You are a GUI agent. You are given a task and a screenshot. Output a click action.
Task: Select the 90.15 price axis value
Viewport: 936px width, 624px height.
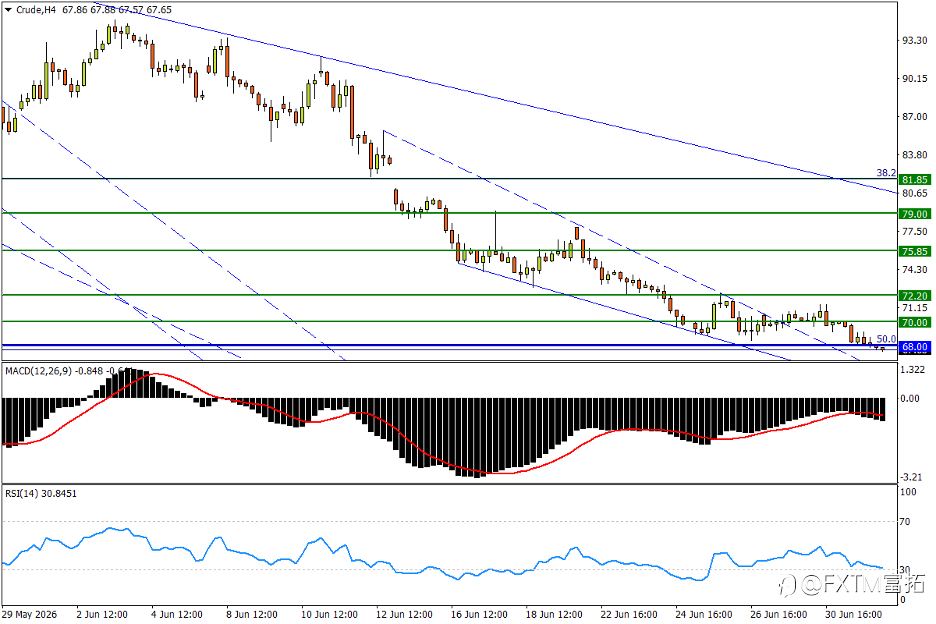point(915,79)
